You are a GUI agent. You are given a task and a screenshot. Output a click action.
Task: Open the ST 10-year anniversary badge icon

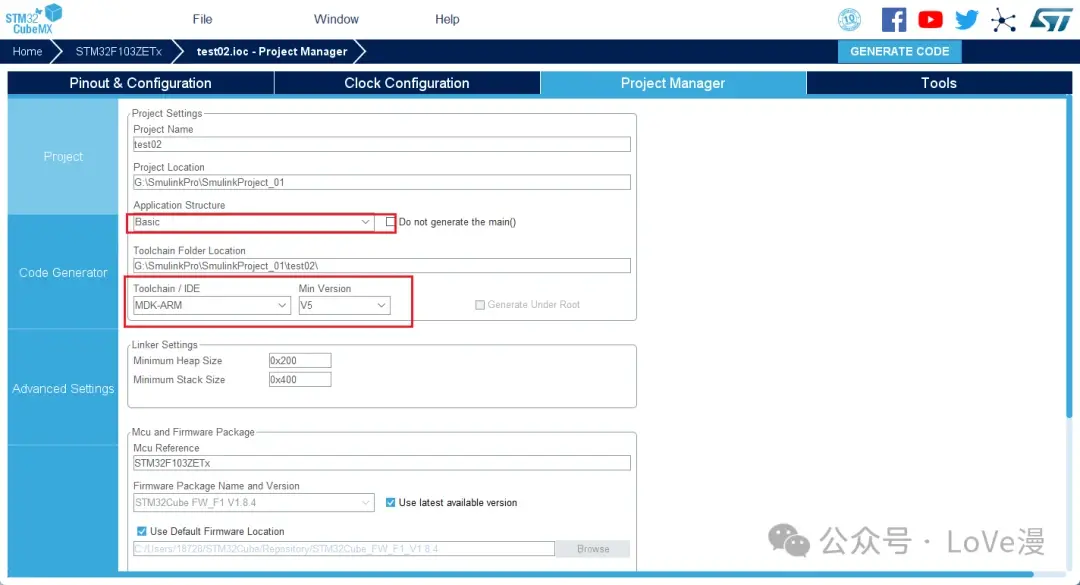tap(849, 19)
